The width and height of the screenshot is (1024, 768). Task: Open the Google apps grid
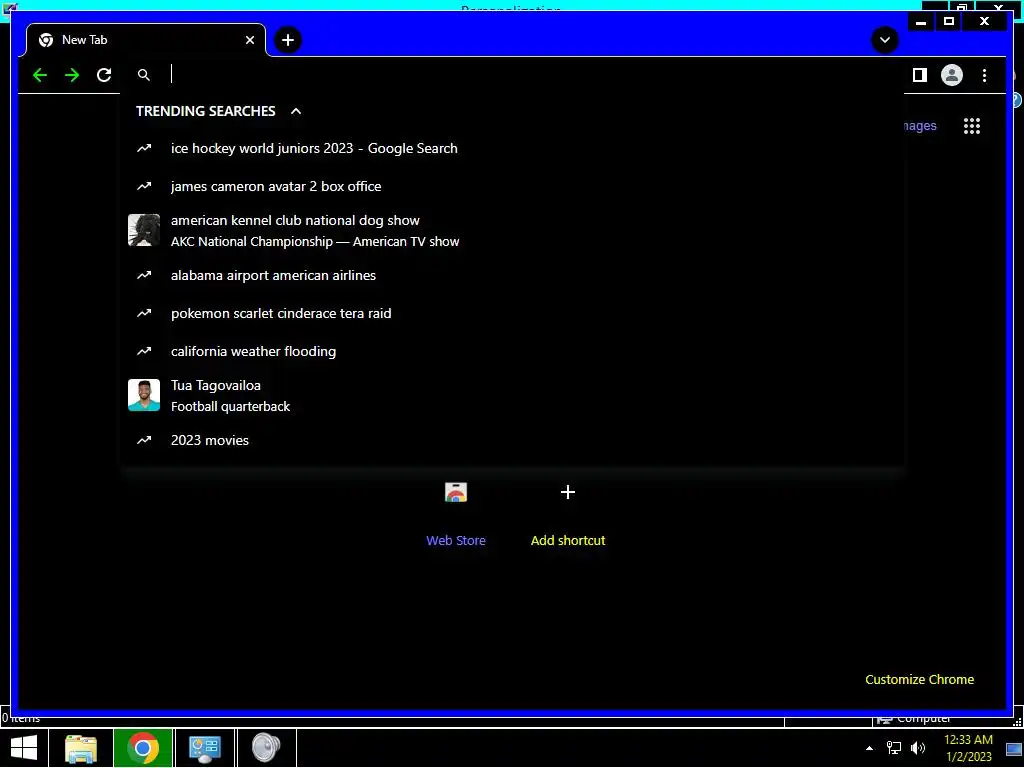pyautogui.click(x=972, y=126)
